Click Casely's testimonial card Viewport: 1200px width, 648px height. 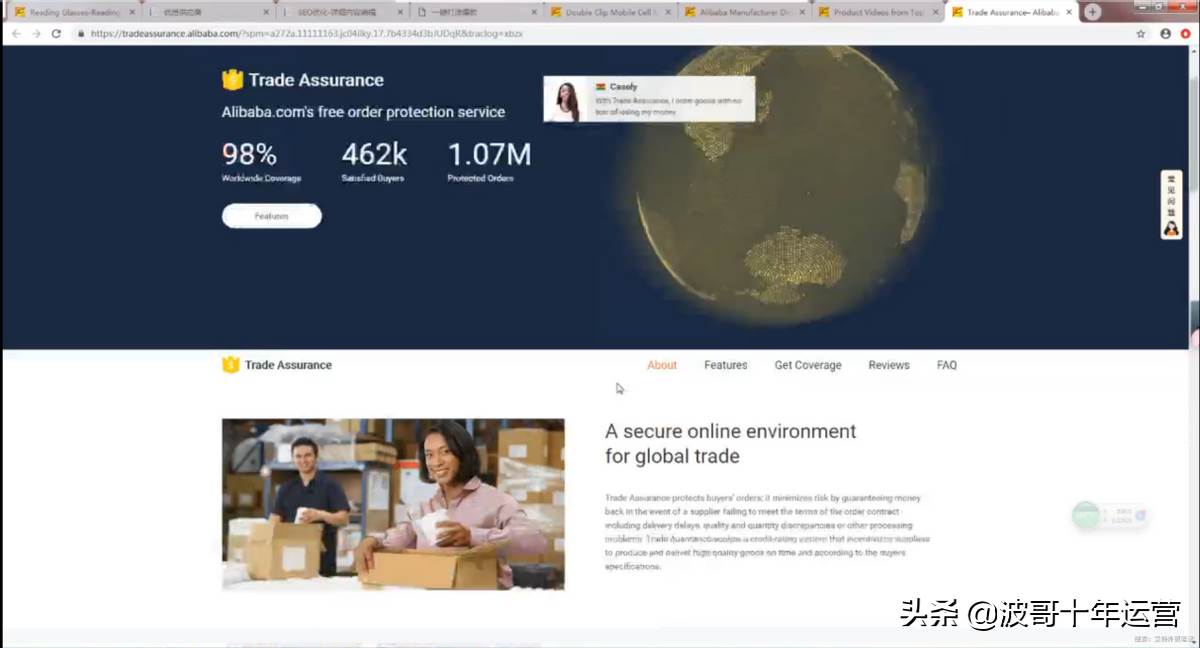coord(649,99)
